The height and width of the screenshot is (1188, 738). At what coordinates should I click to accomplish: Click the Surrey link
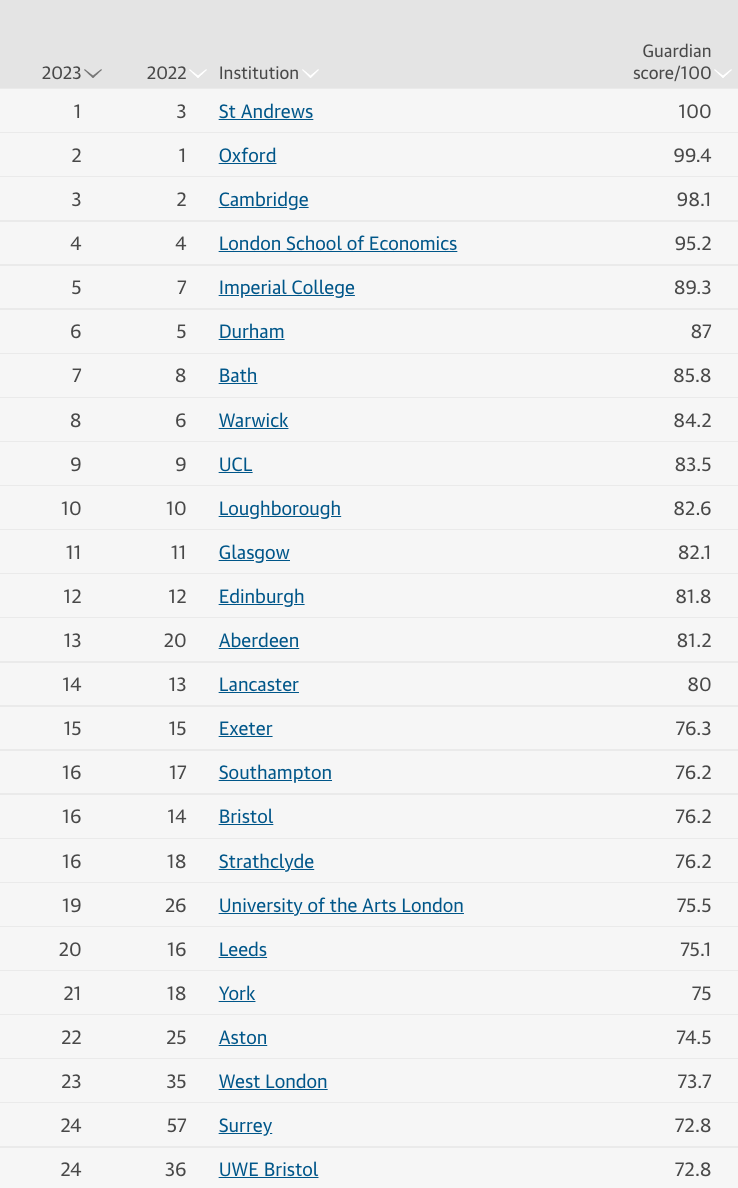245,1125
